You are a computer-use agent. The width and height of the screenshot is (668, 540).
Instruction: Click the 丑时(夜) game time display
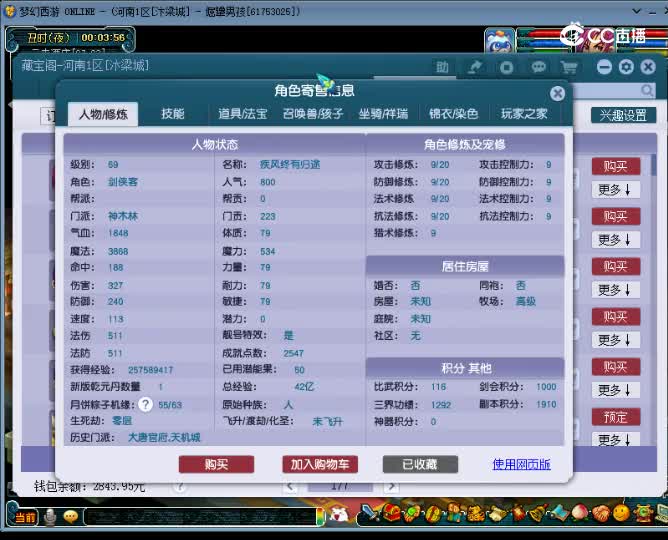point(48,38)
